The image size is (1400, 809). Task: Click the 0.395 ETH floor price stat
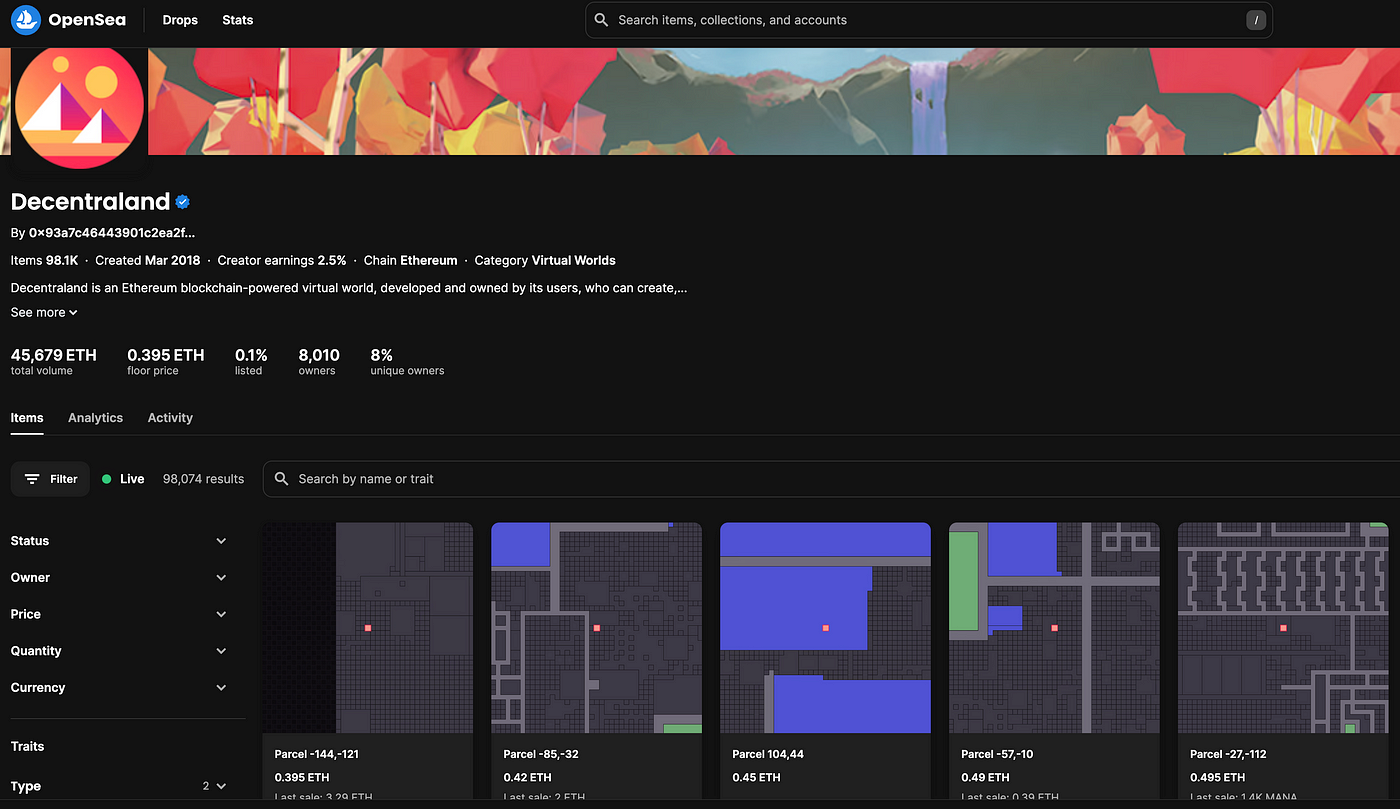click(166, 362)
